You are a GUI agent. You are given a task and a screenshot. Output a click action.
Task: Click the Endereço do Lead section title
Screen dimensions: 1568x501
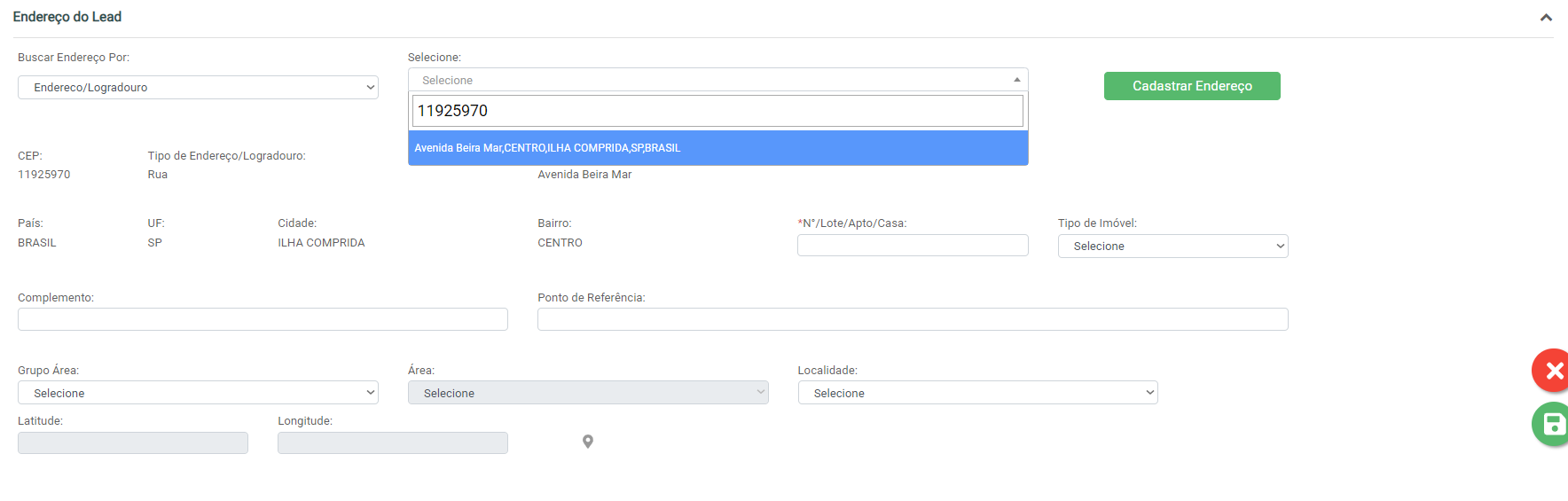click(x=67, y=17)
